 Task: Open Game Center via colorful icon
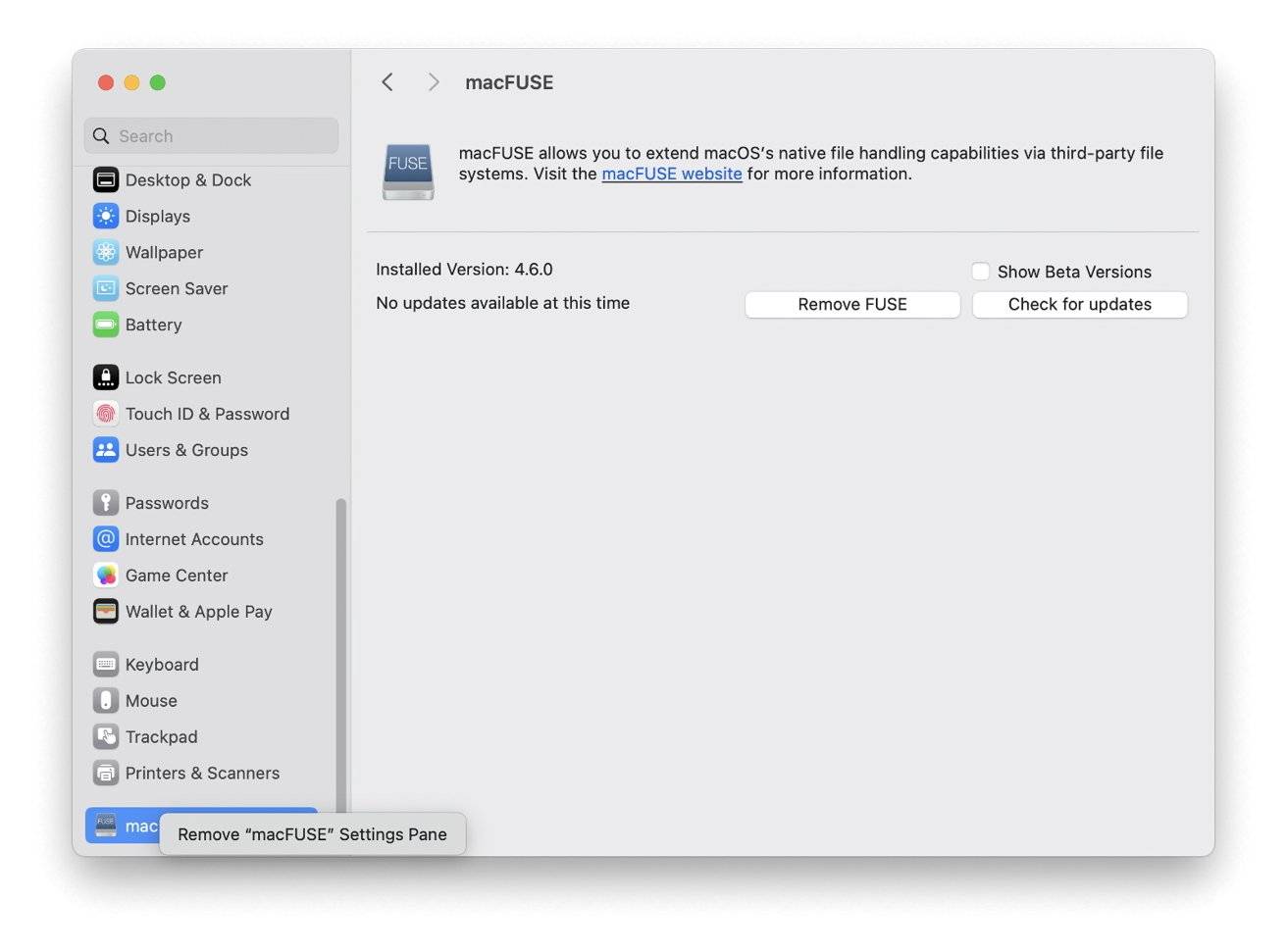(x=106, y=576)
